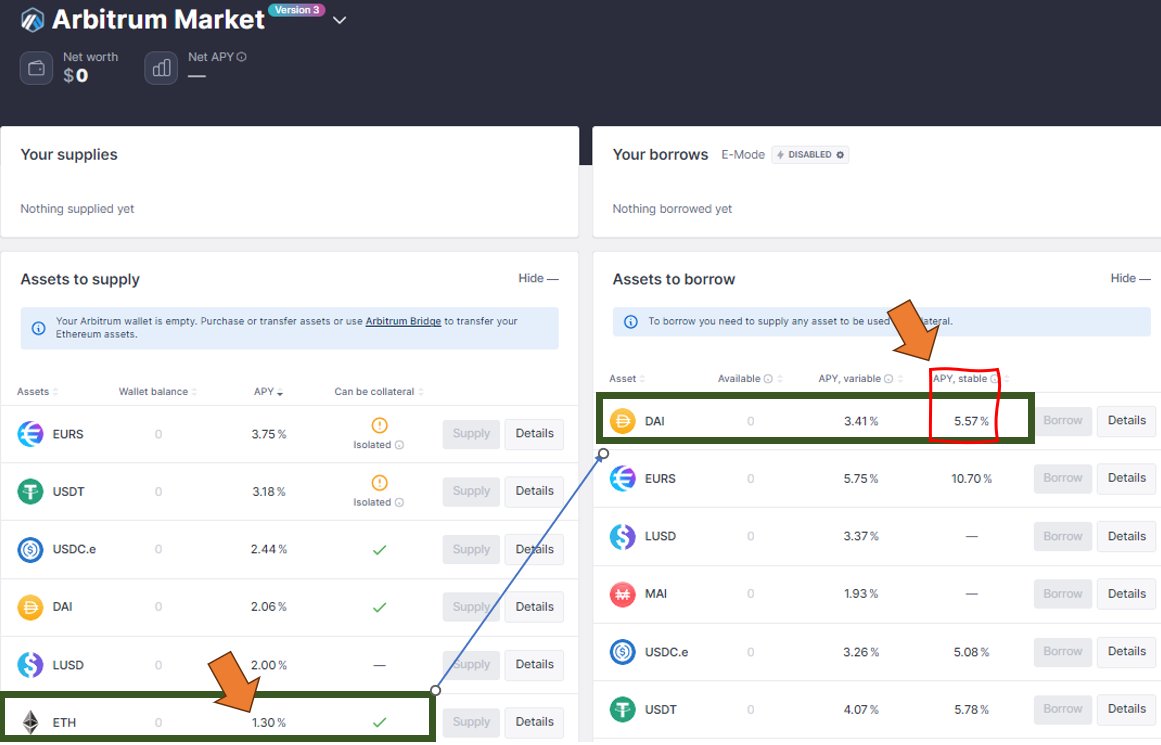
Task: Click the 4.07 % USDT variable APY
Action: 860,710
